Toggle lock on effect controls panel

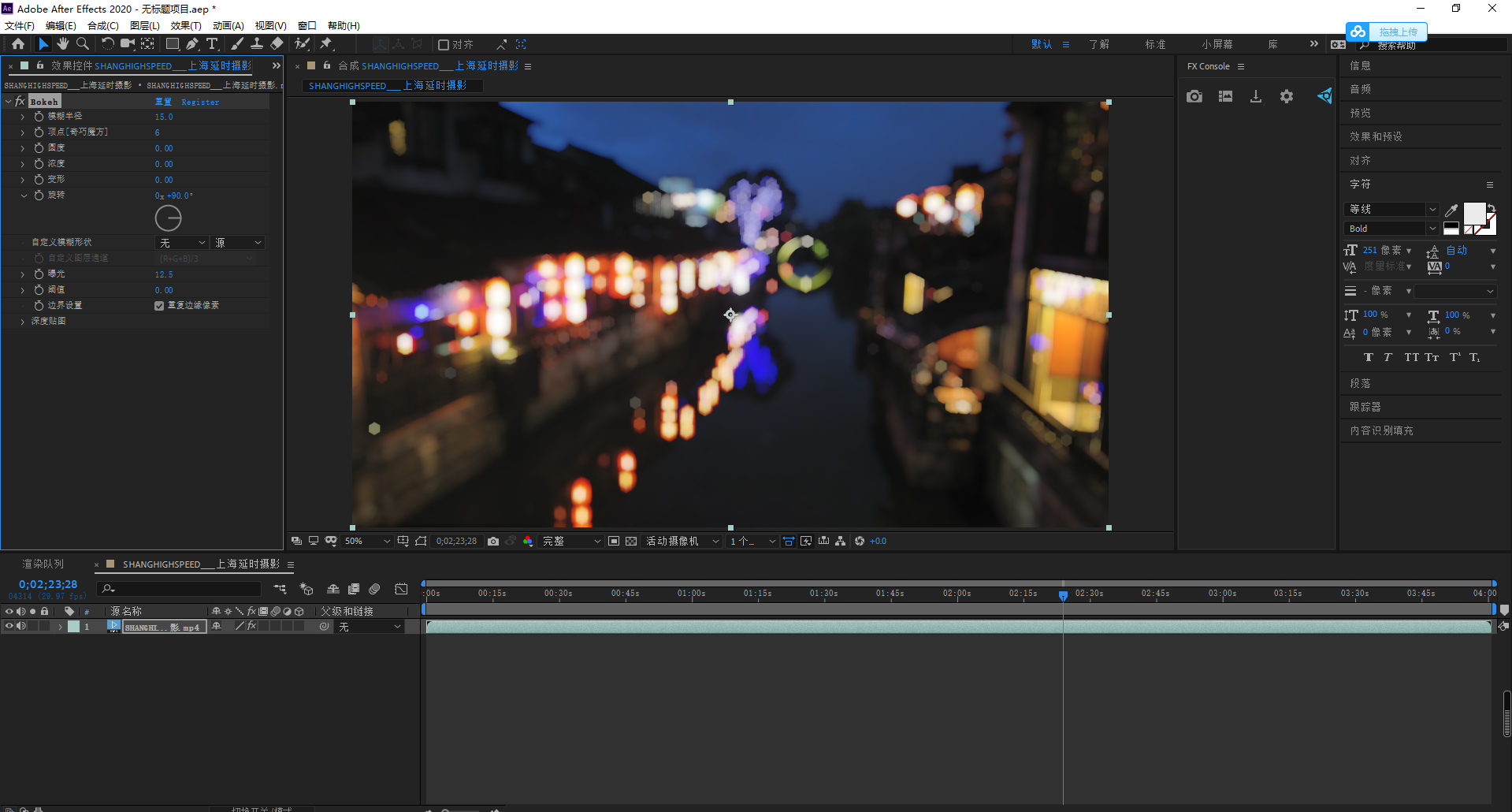pos(39,65)
